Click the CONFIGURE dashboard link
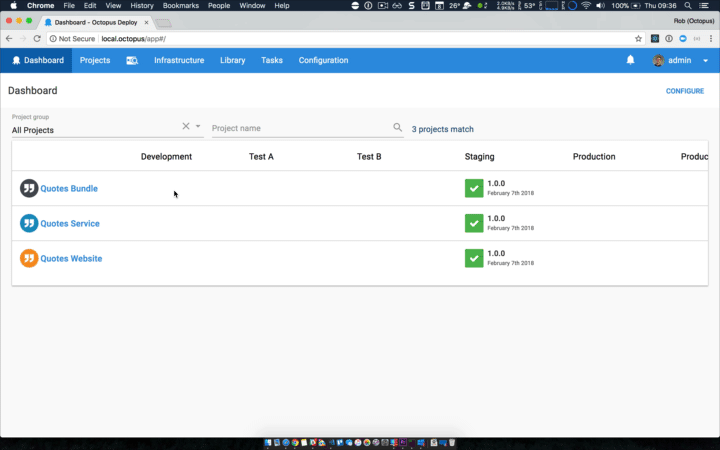 (685, 91)
